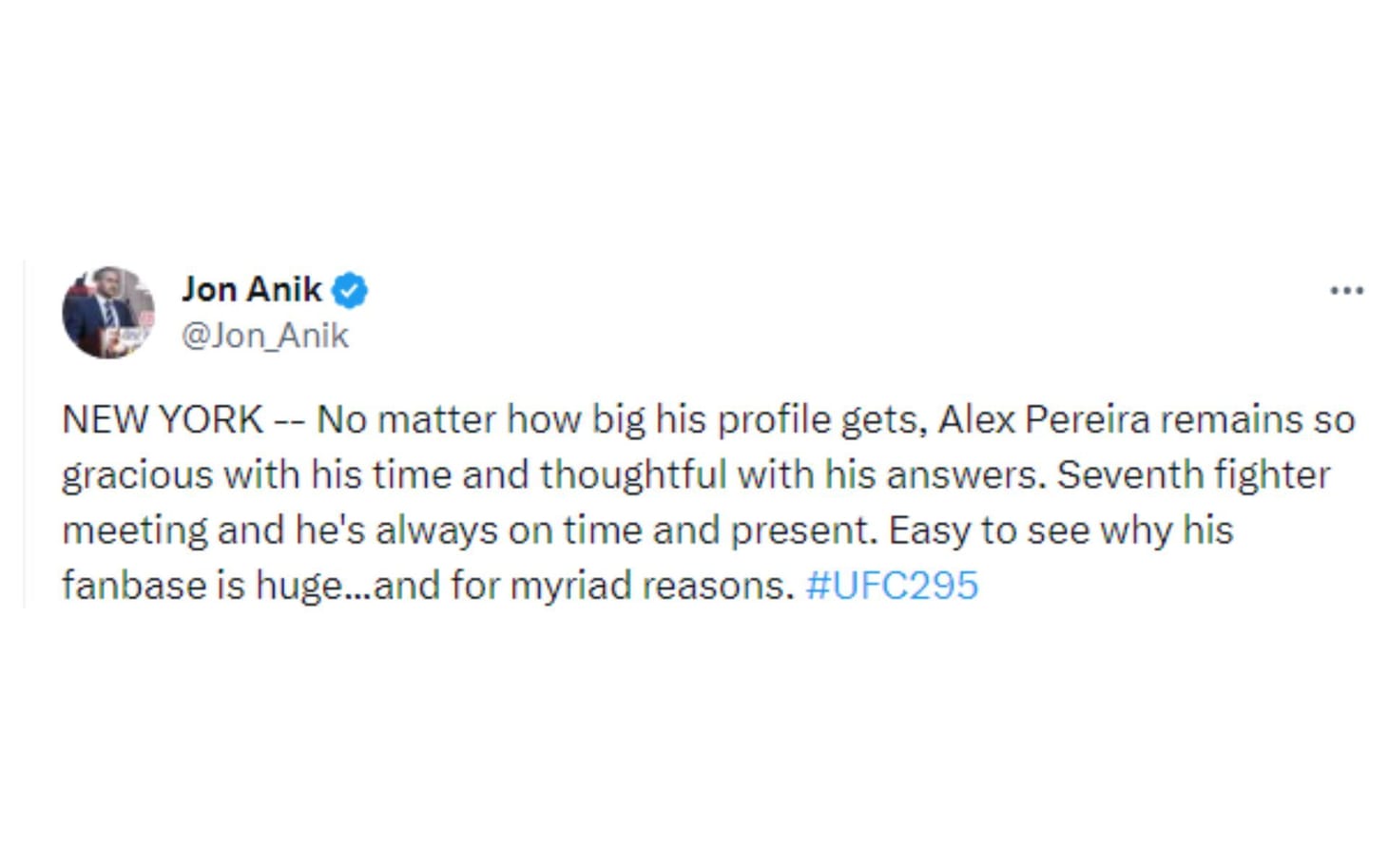Click Jon Anik's name to view profile
Viewport: 1388px width, 868px height.
[251, 290]
